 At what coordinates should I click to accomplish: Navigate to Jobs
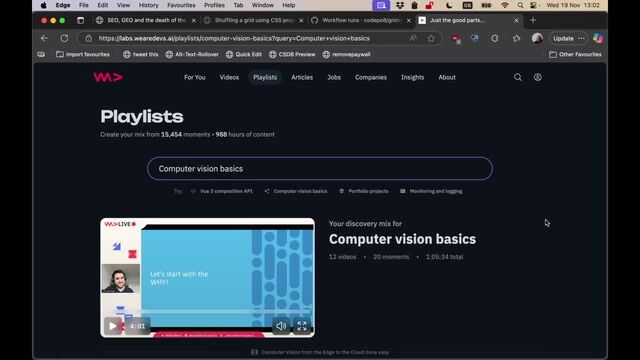[334, 77]
